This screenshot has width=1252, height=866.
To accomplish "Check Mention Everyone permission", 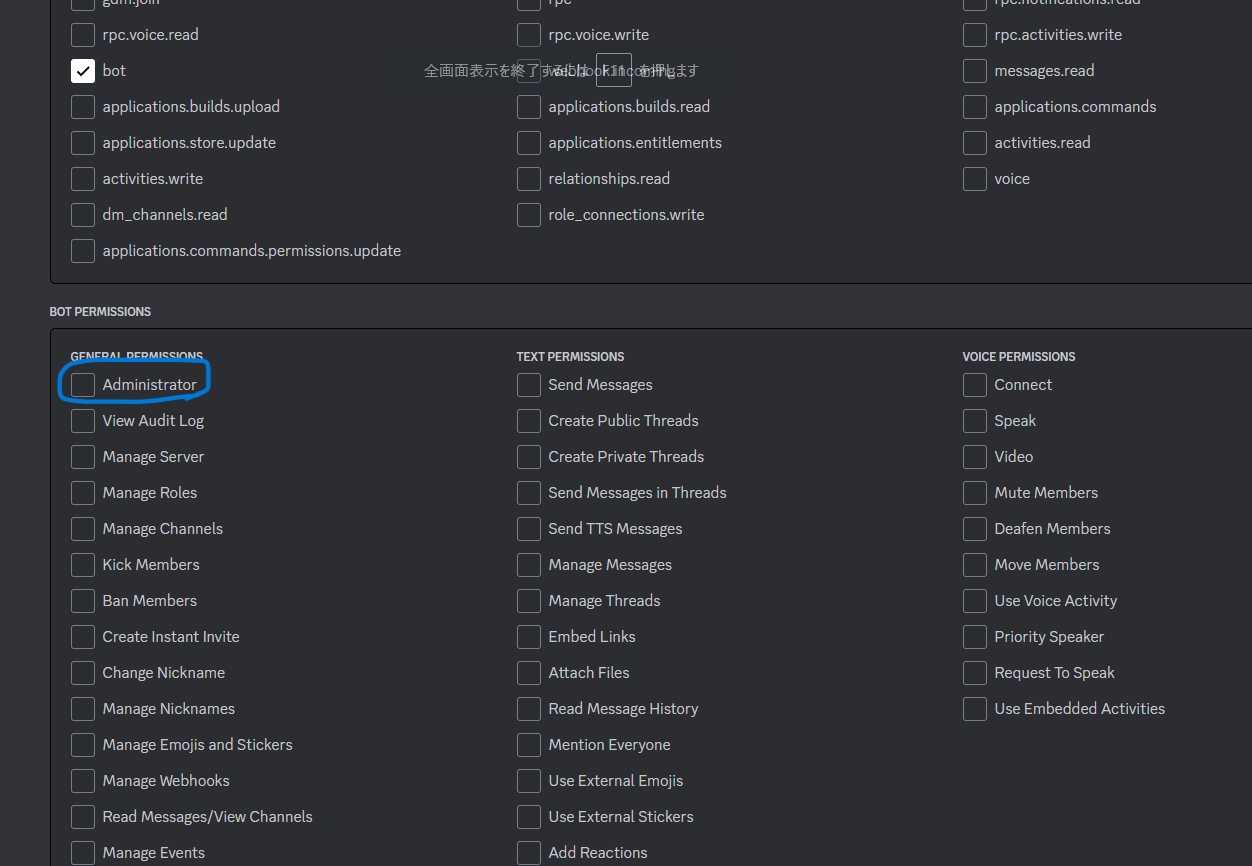I will (x=529, y=745).
